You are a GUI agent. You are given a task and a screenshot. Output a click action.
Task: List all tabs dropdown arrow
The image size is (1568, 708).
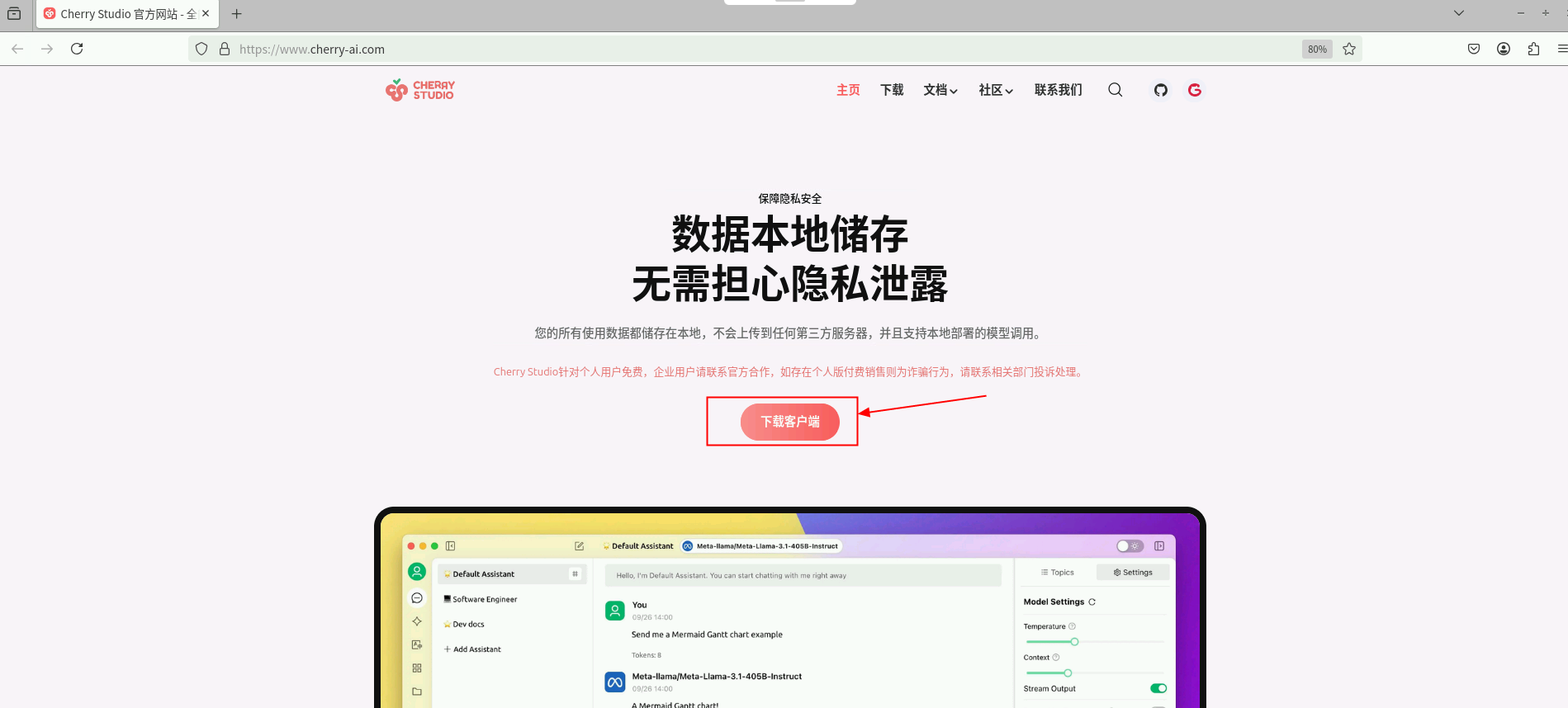tap(1459, 13)
